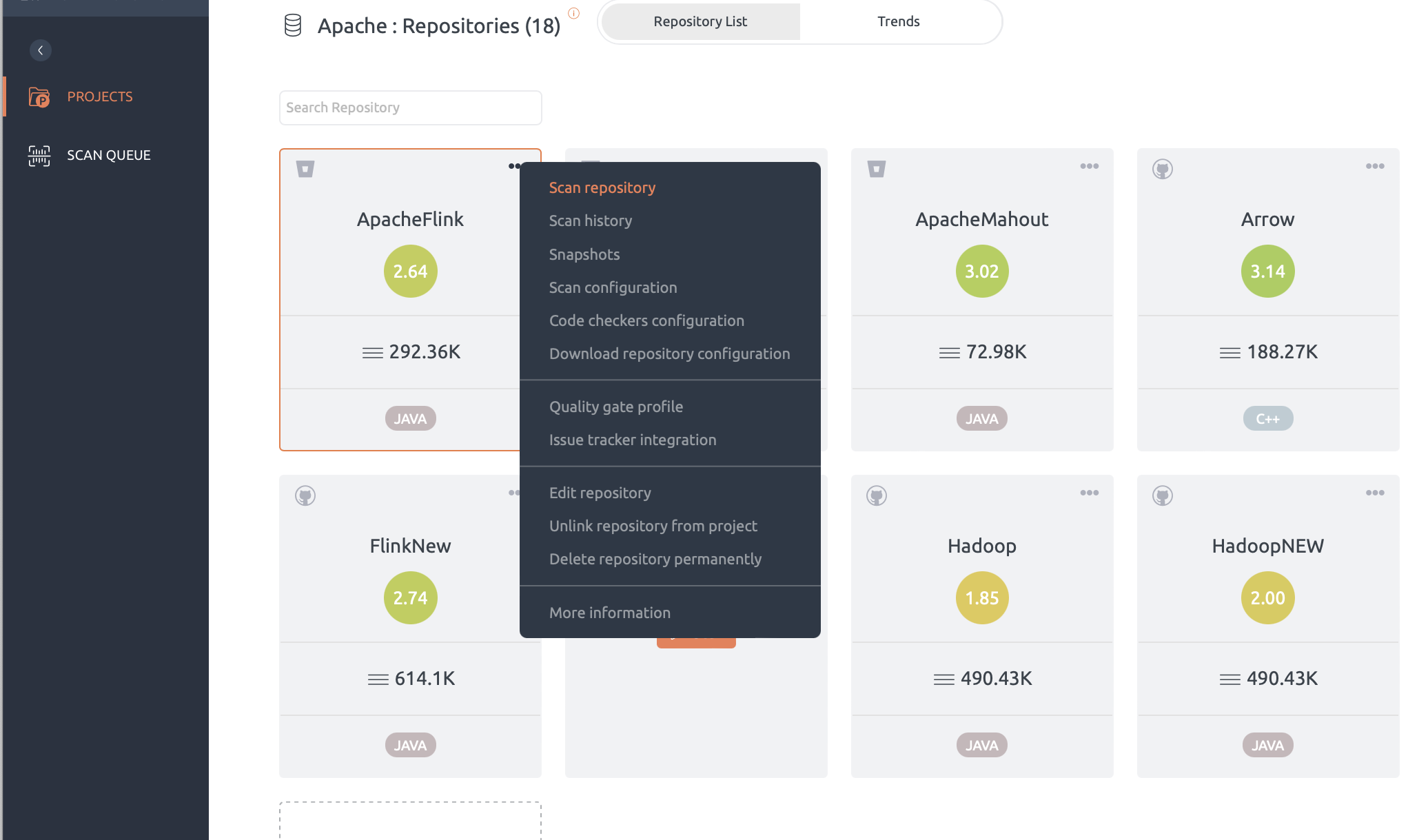Open the three-dot menu on Arrow card
Viewport: 1408px width, 840px height.
1375,166
